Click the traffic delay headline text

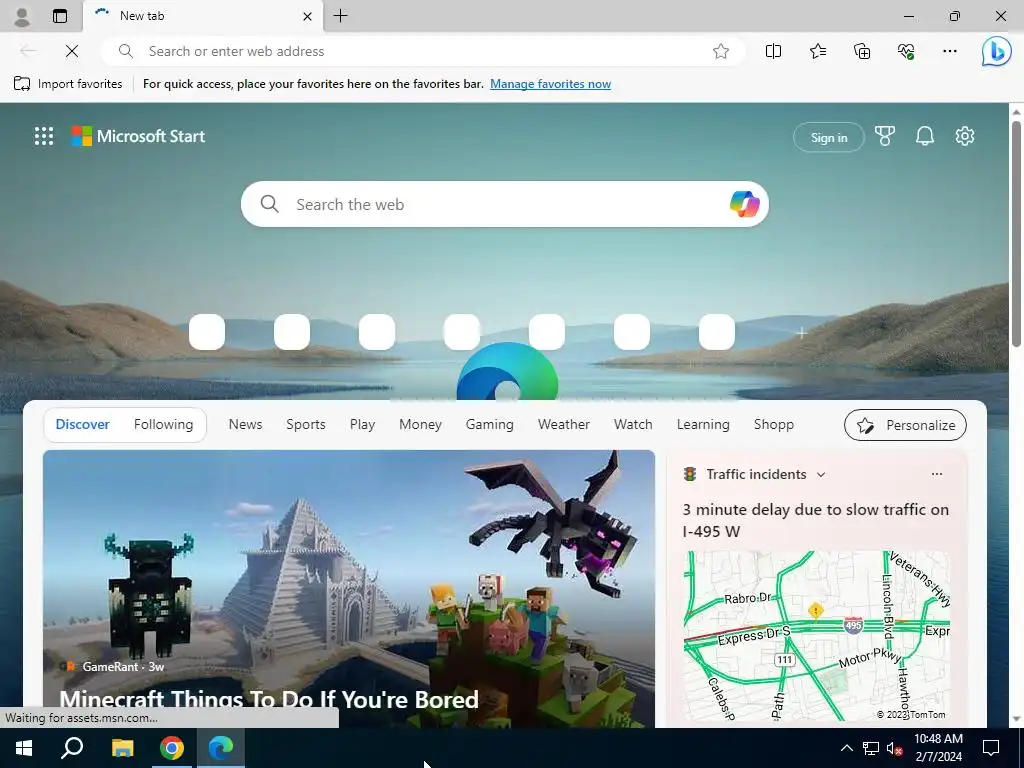point(816,520)
